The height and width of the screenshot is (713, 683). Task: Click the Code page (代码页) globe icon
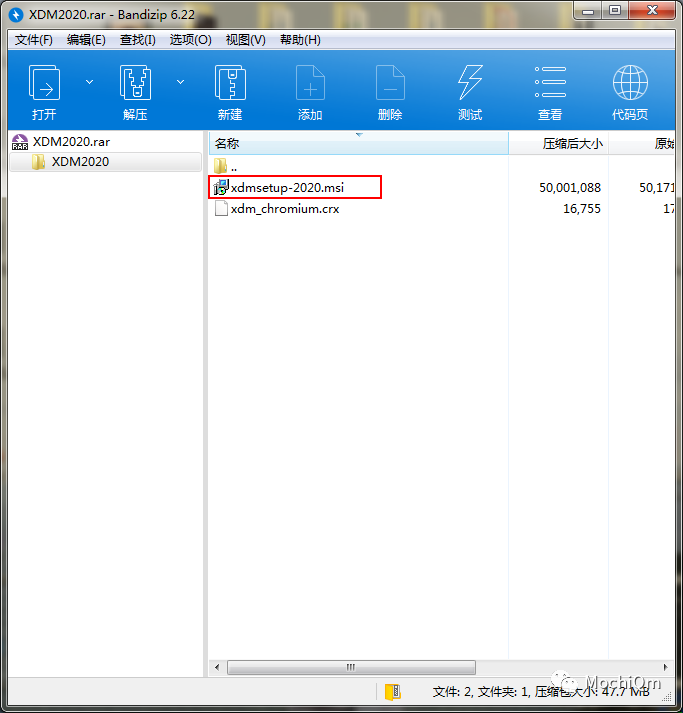tap(630, 84)
